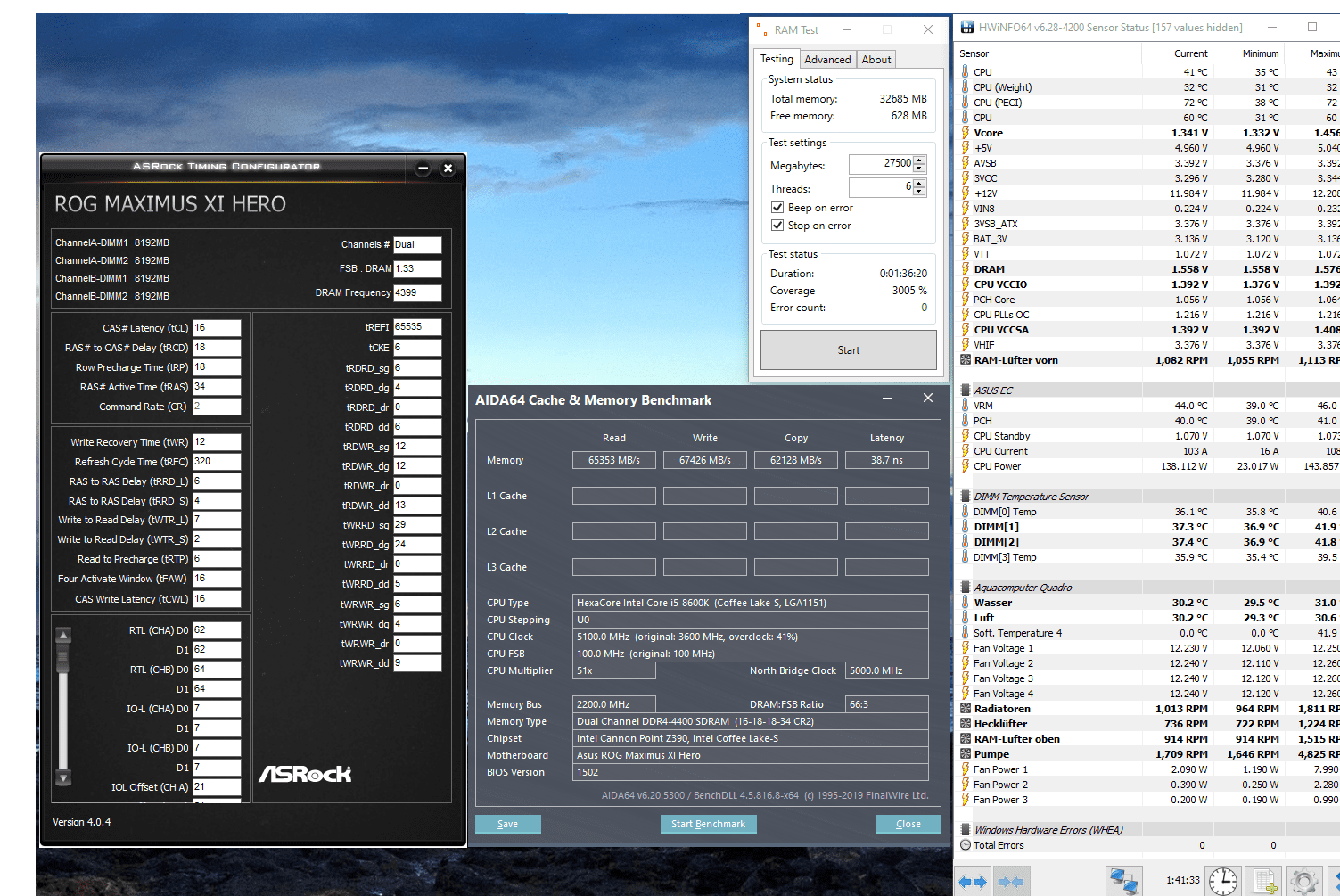Click the ASUS EC chip icon

(966, 390)
